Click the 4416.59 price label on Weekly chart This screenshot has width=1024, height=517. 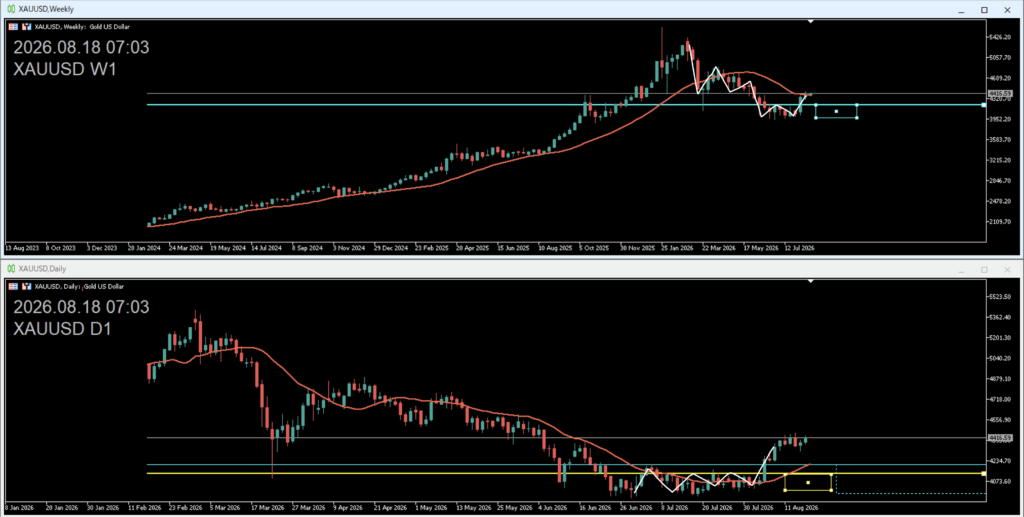coord(1000,94)
